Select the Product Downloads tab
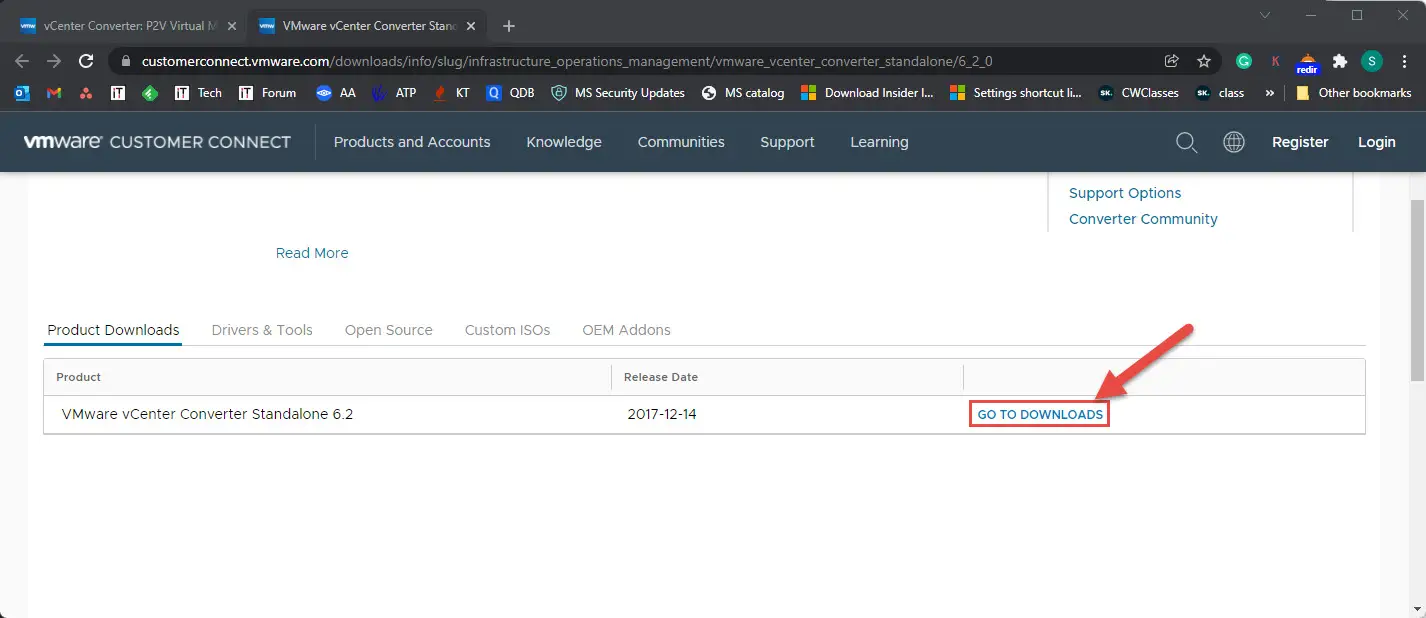 (x=114, y=330)
